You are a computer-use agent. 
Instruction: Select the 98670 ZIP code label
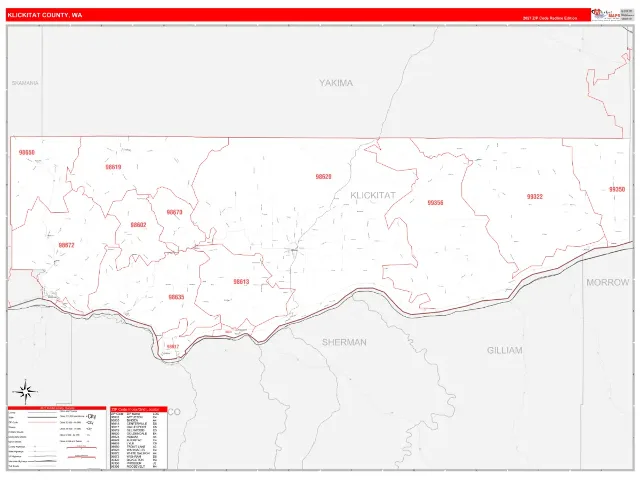click(x=174, y=212)
